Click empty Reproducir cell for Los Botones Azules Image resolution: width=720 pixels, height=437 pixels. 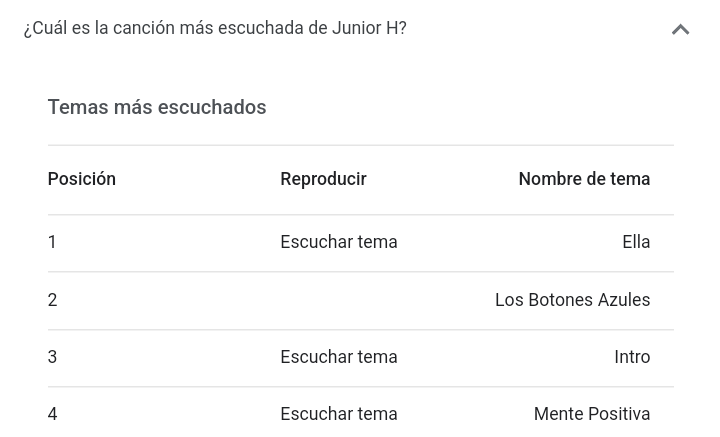(339, 300)
